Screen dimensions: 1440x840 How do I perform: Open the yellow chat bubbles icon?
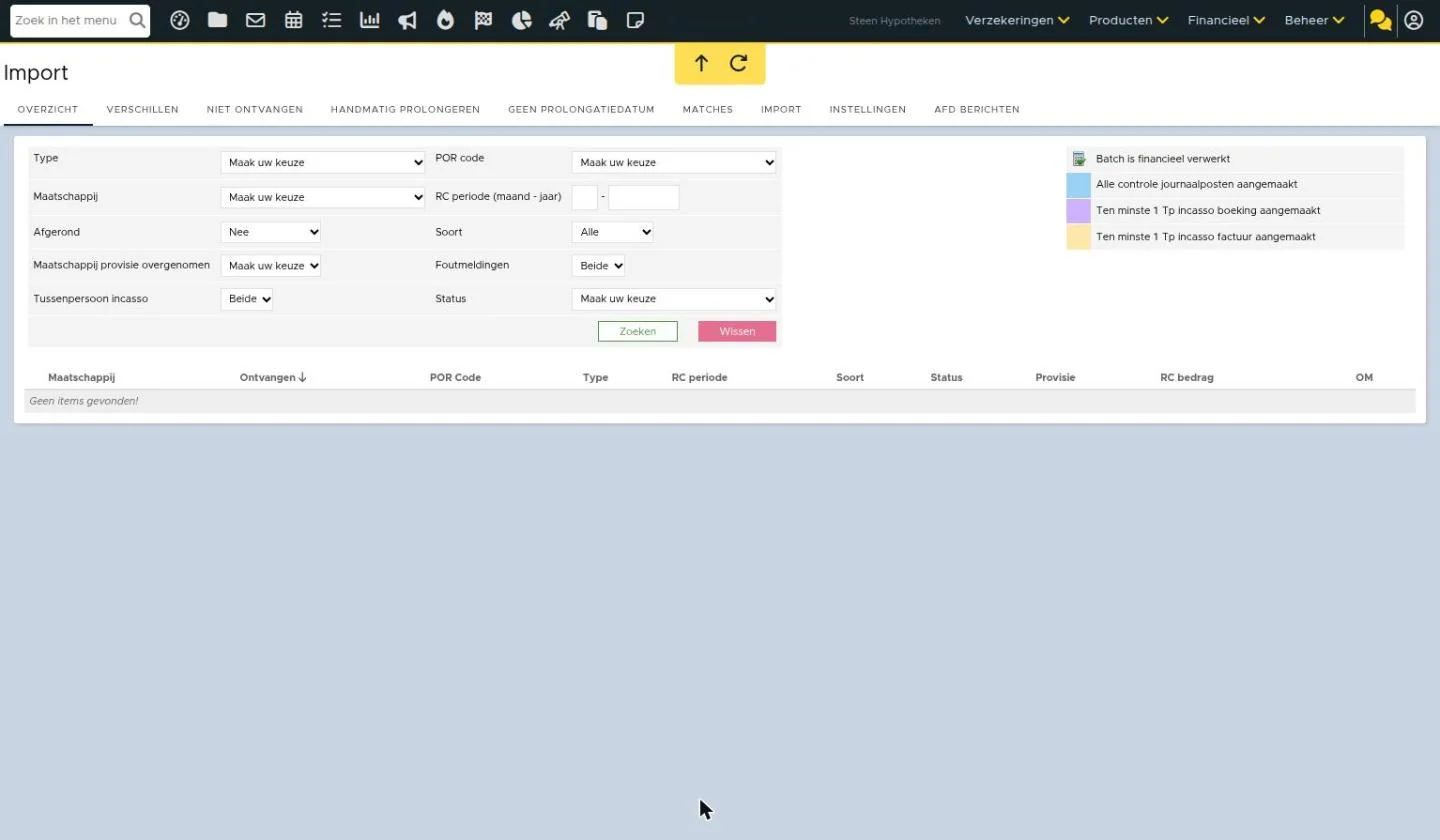[x=1381, y=20]
